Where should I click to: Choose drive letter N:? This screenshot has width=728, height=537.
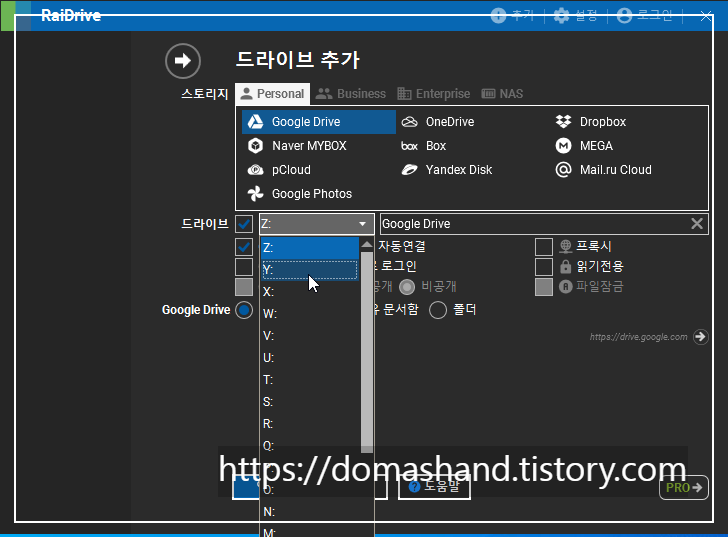pyautogui.click(x=310, y=512)
